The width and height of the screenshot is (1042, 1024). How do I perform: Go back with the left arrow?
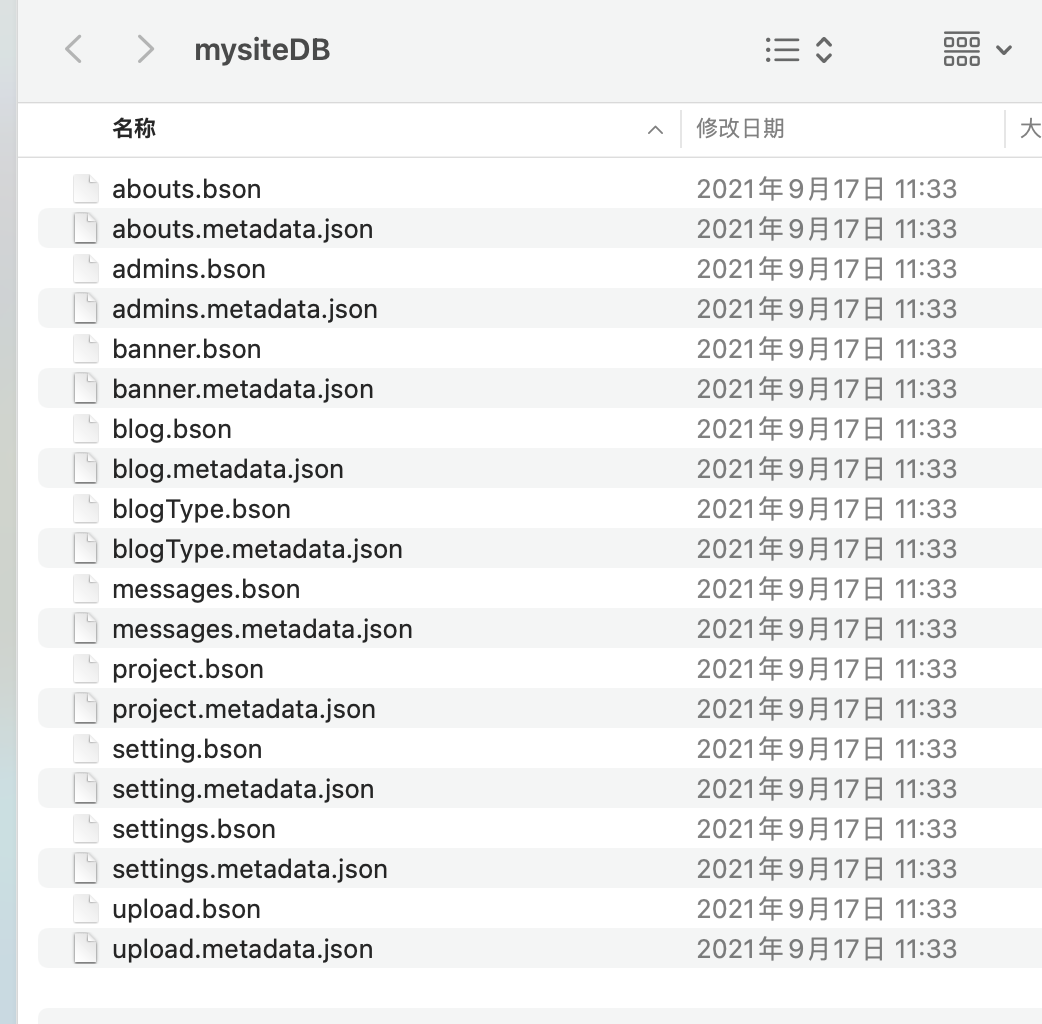(74, 50)
